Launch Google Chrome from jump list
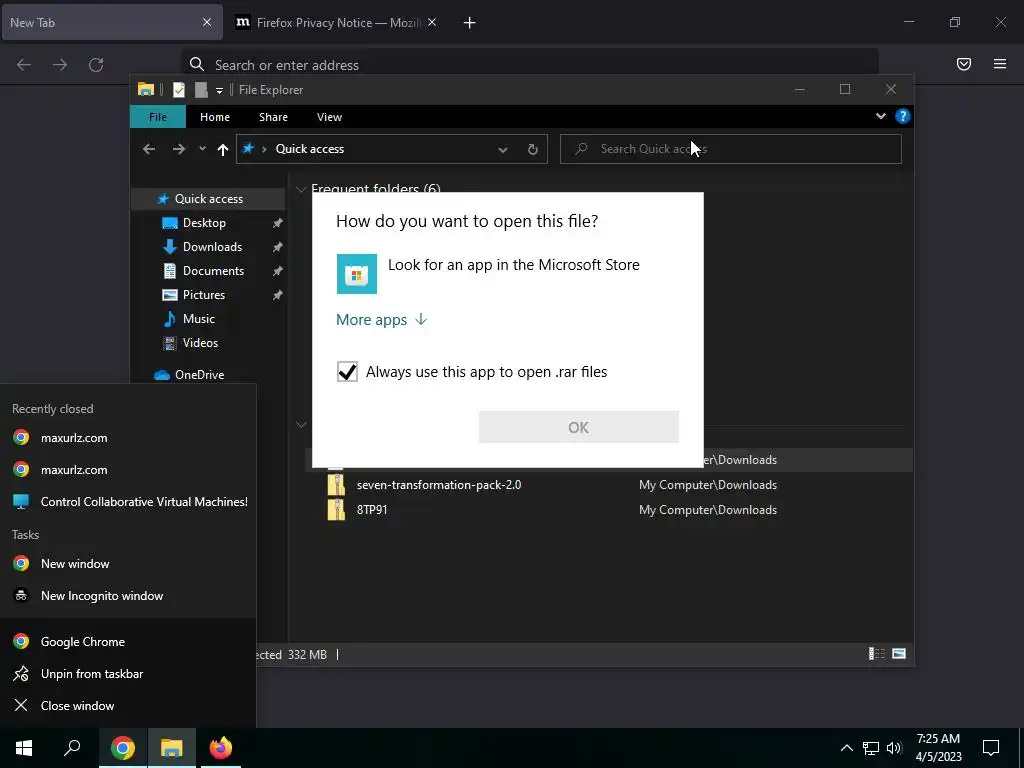1024x768 pixels. [128, 641]
